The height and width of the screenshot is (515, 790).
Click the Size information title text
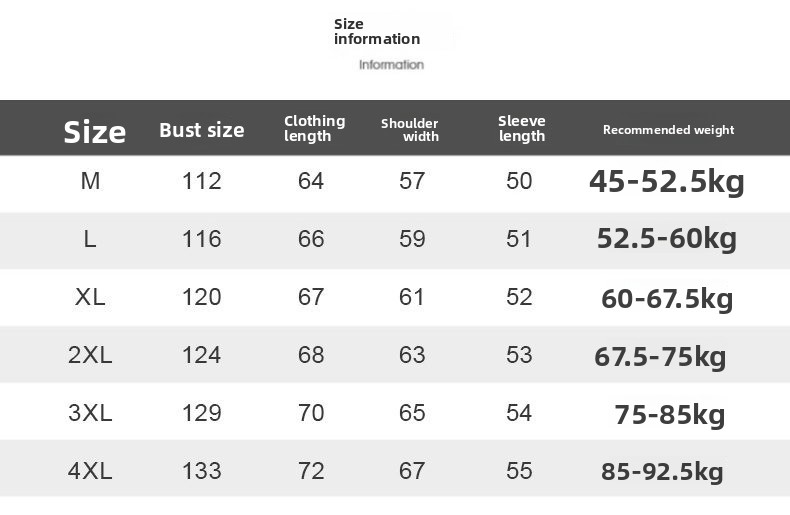(x=377, y=31)
